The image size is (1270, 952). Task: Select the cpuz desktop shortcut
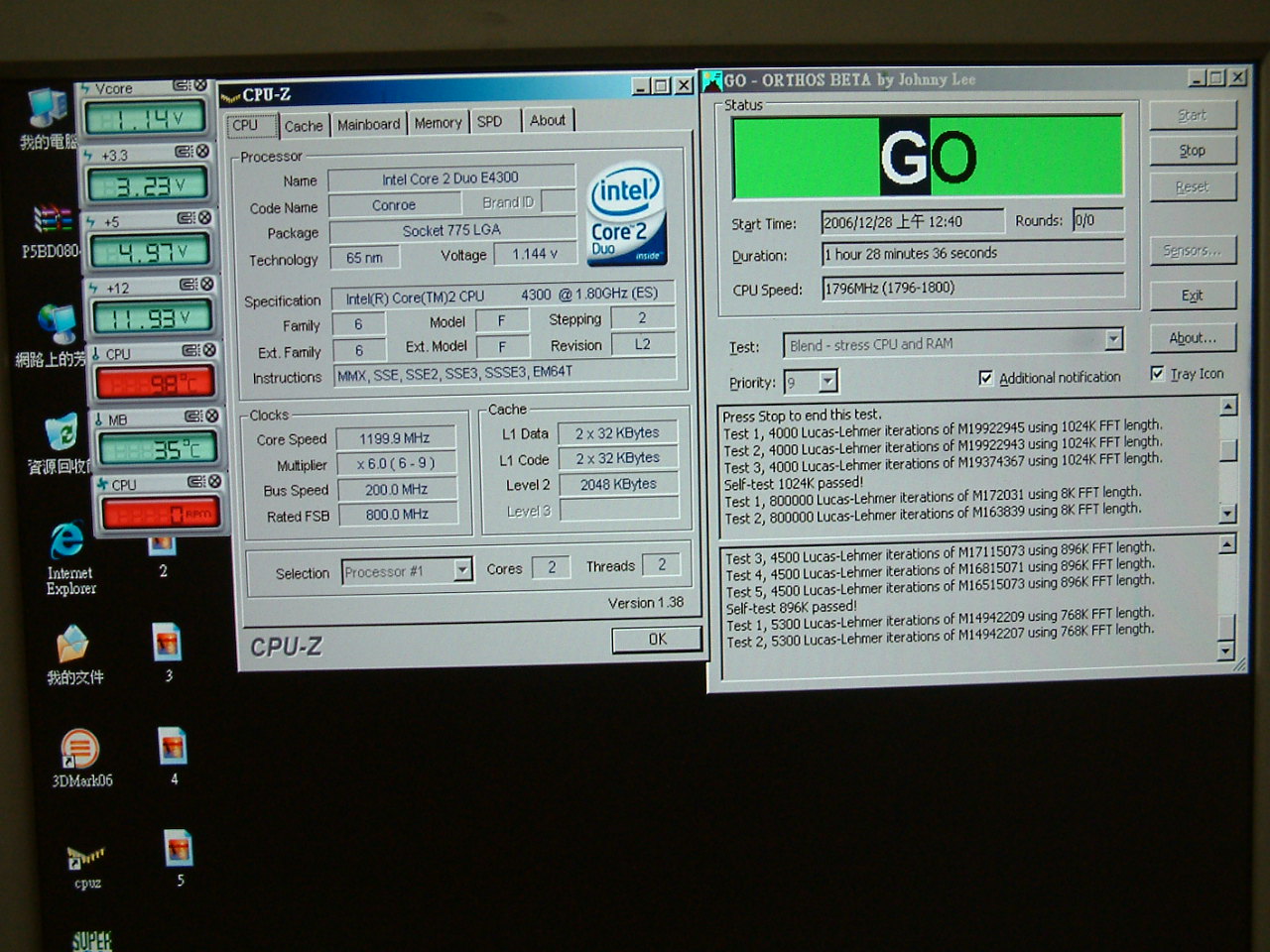pyautogui.click(x=85, y=855)
